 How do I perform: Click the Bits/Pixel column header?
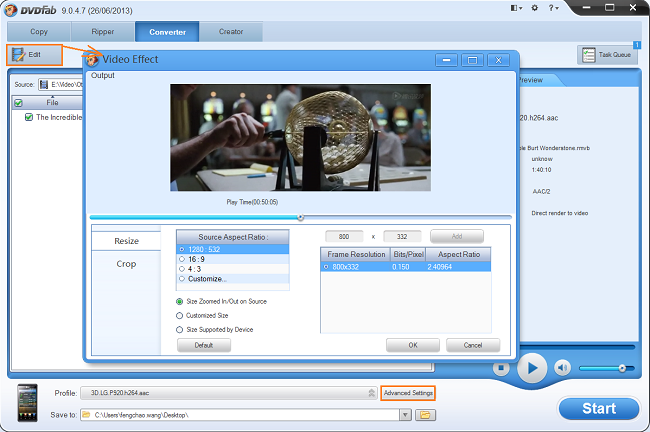(x=408, y=254)
